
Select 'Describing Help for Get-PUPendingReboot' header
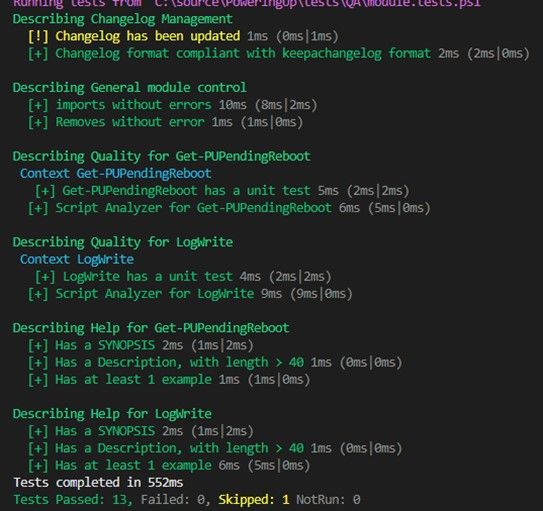(x=151, y=328)
